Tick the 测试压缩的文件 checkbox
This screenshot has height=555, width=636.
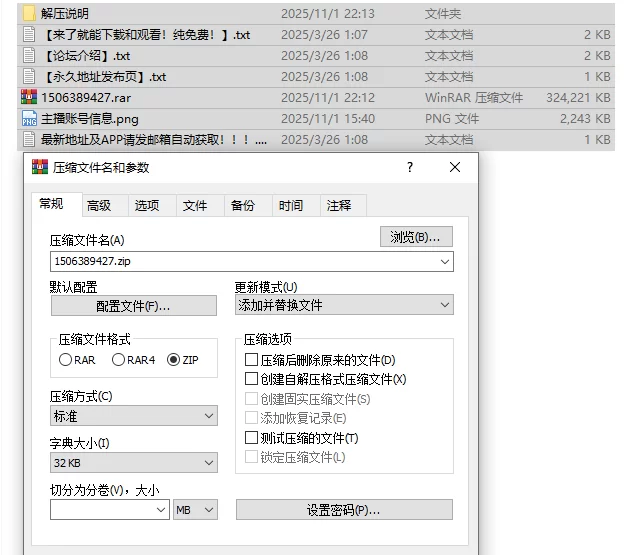252,438
